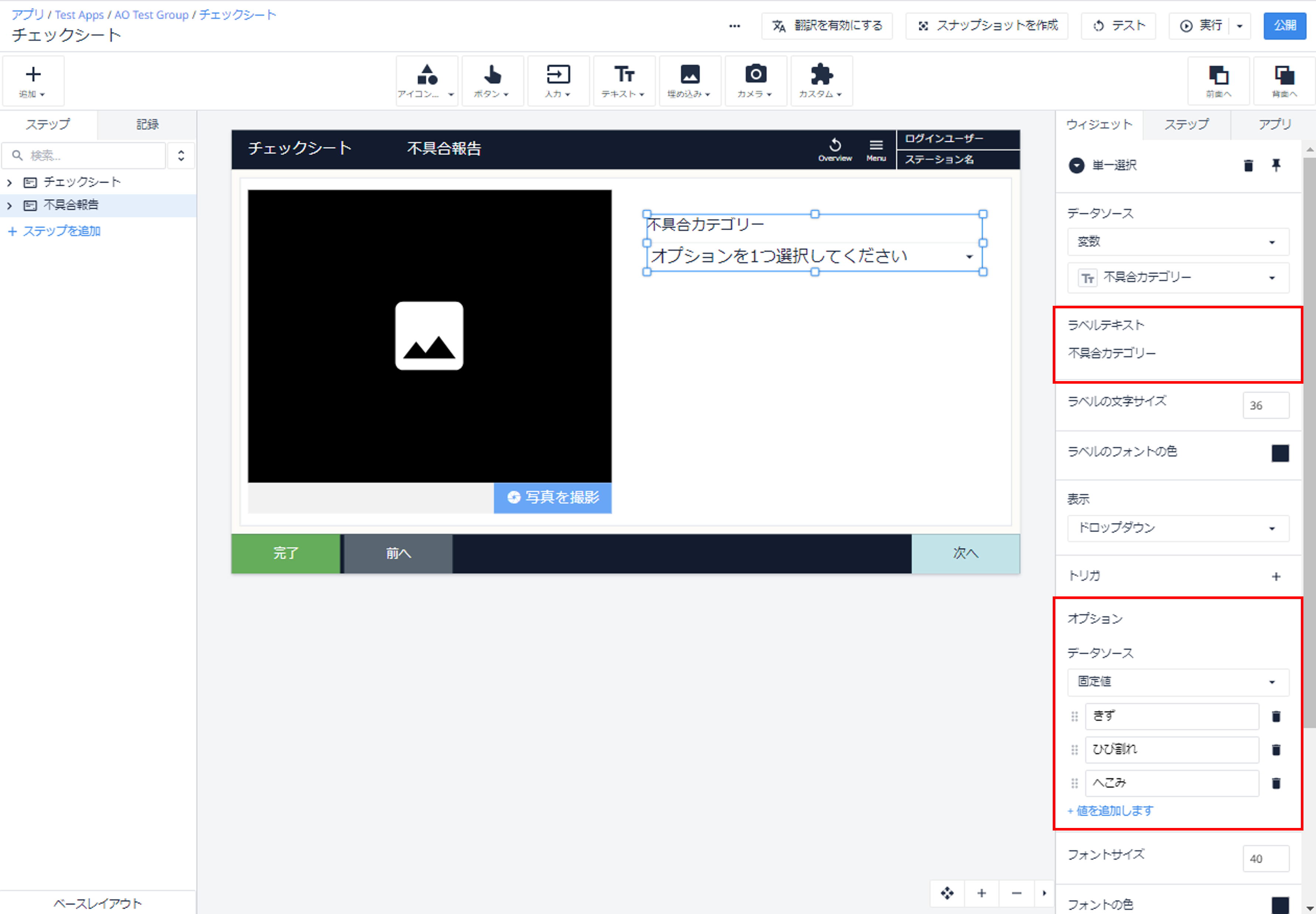The height and width of the screenshot is (914, 1316).
Task: Delete the 単一選択 widget with trash icon
Action: (1248, 165)
